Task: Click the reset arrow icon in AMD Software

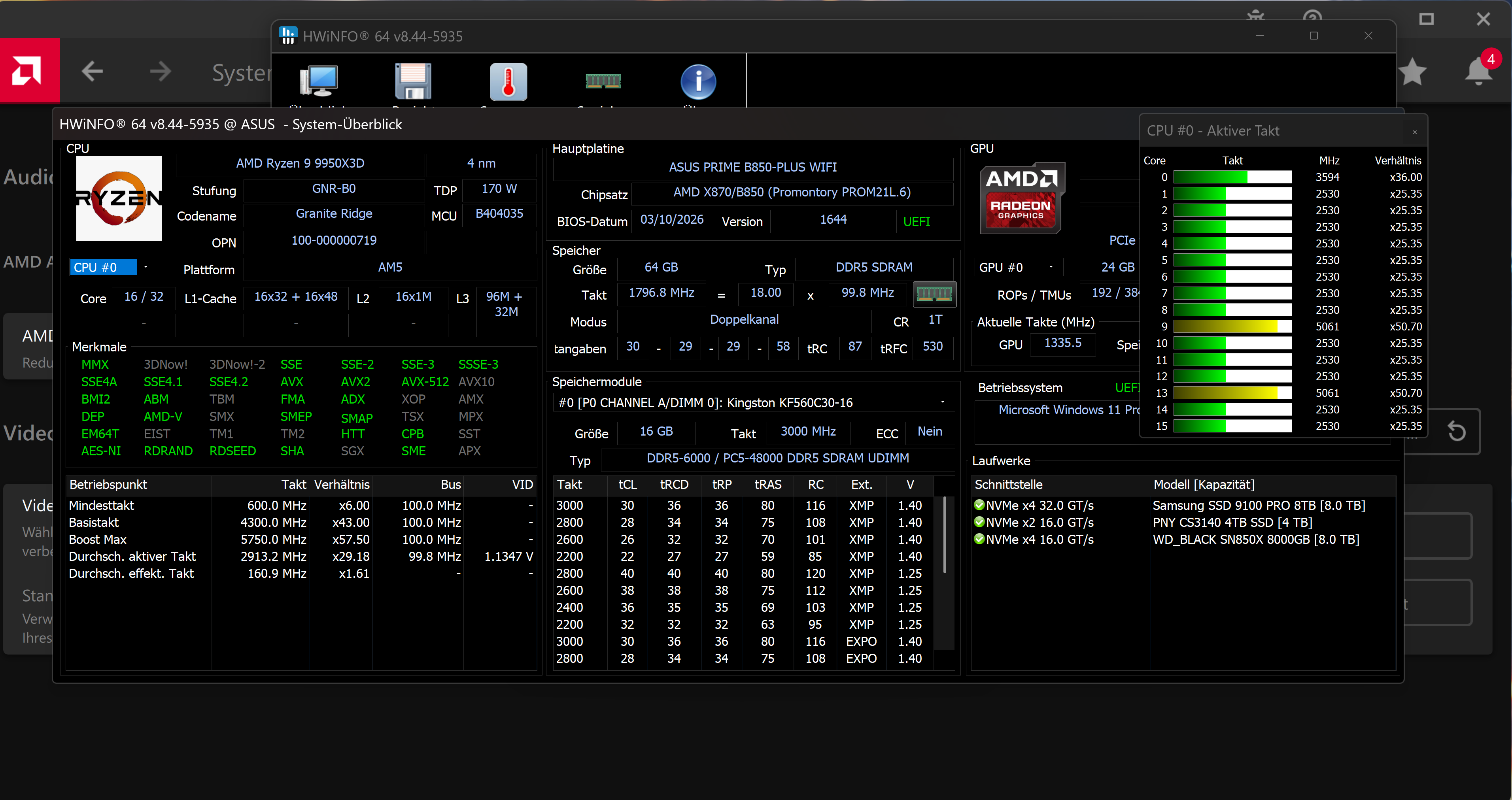Action: (1457, 431)
